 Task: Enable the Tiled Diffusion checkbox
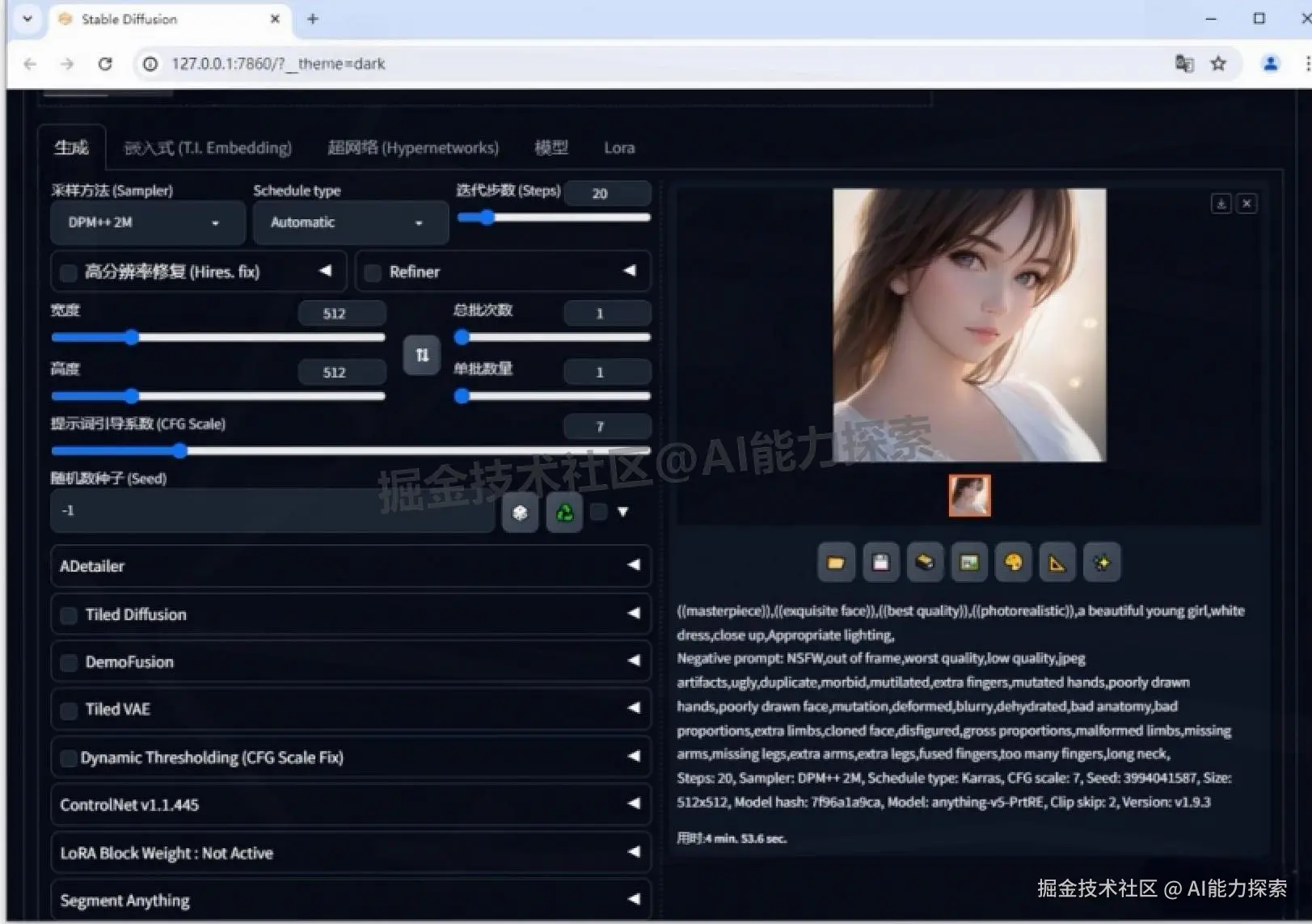coord(69,614)
